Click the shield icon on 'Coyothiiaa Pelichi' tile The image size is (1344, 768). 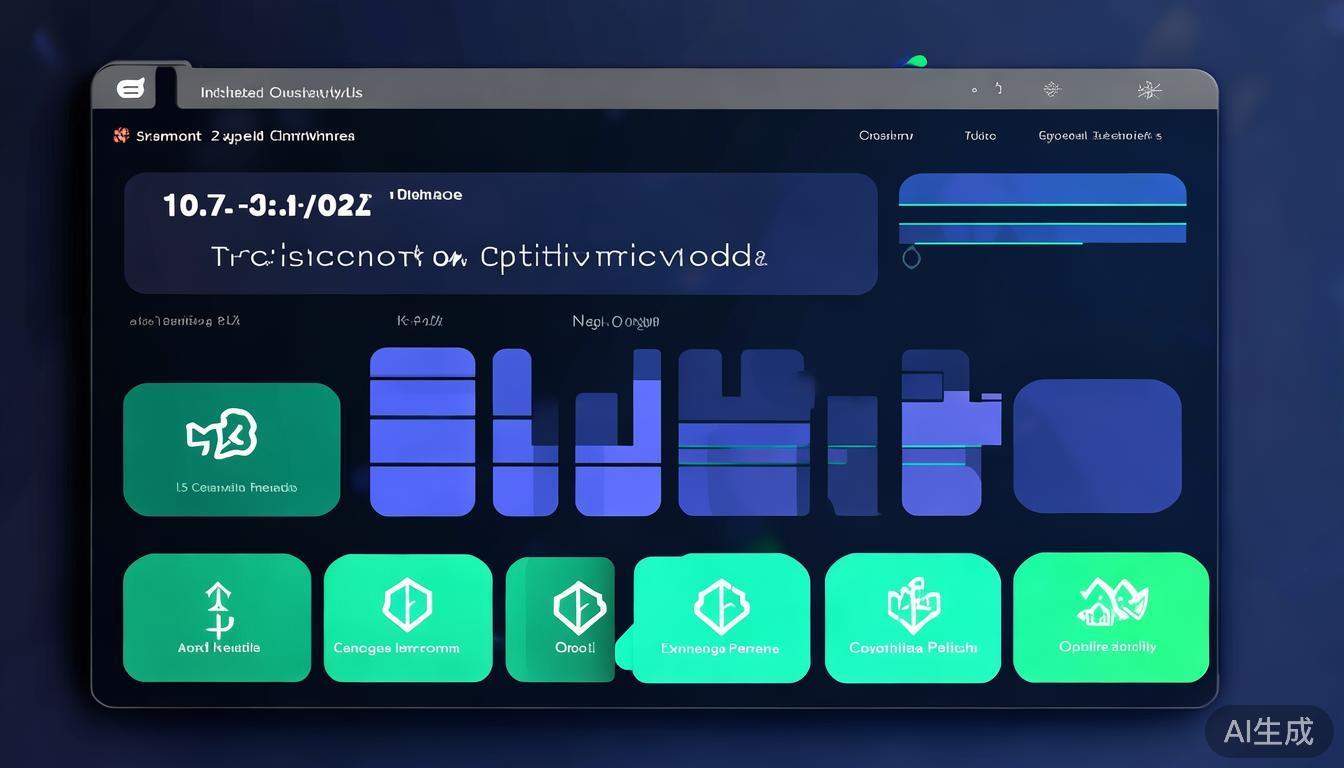click(913, 605)
